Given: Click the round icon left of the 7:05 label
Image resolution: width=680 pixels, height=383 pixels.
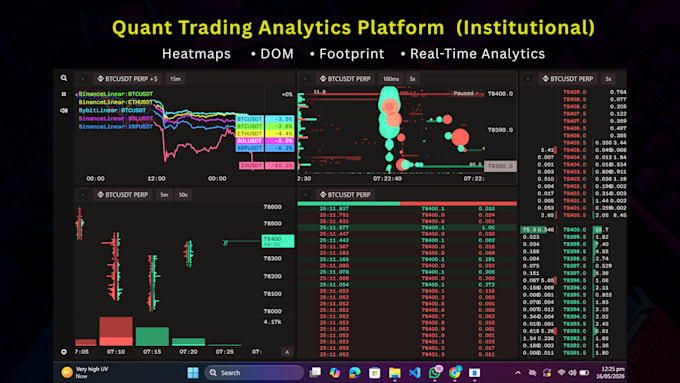Looking at the screenshot, I should pyautogui.click(x=64, y=352).
